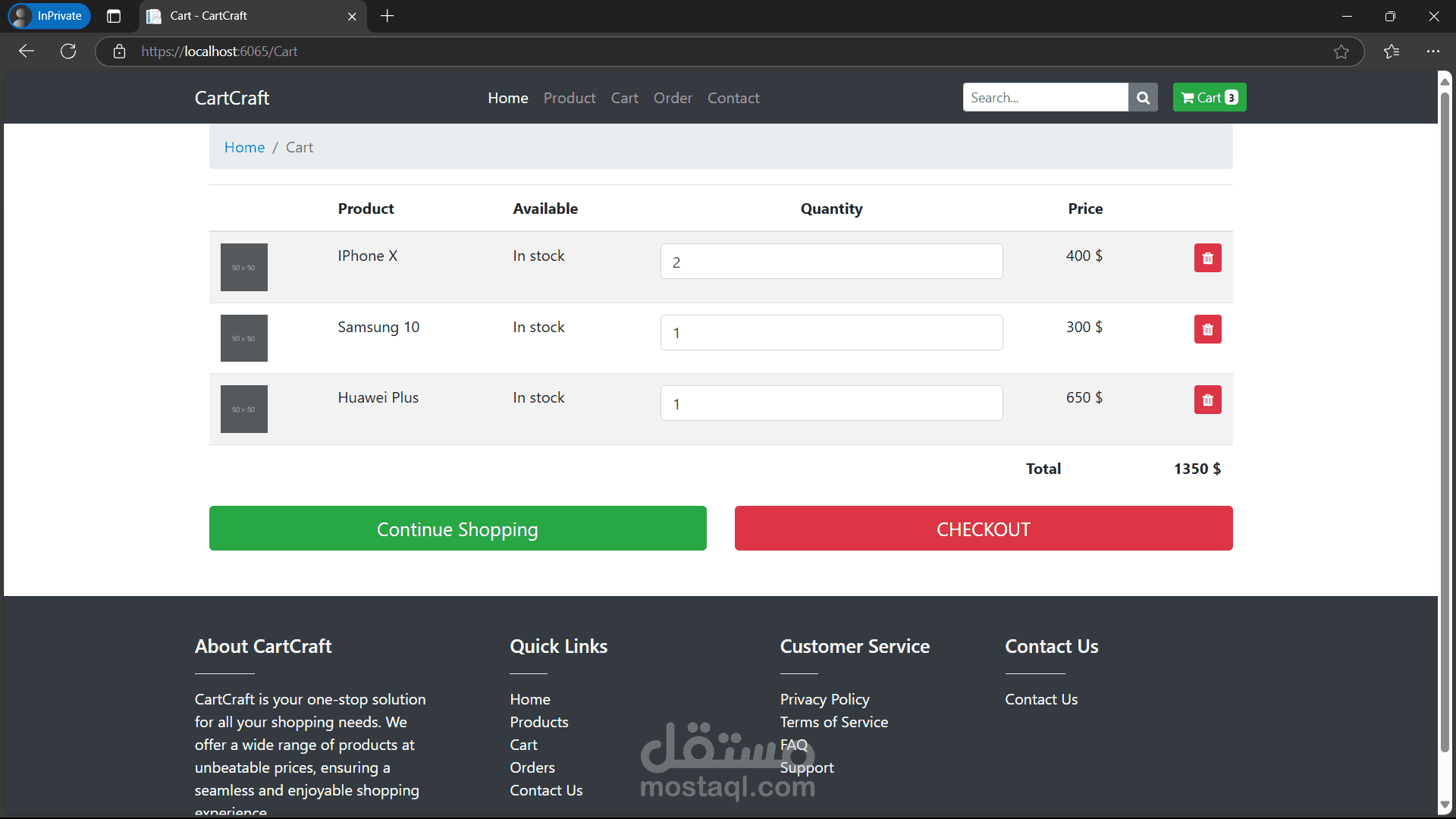Click the Continue Shopping button

click(457, 529)
